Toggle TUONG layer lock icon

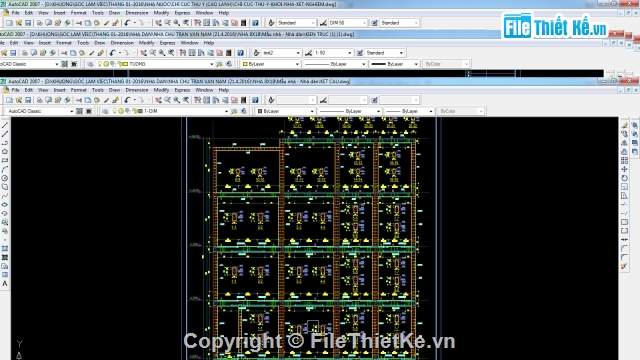click(x=119, y=64)
